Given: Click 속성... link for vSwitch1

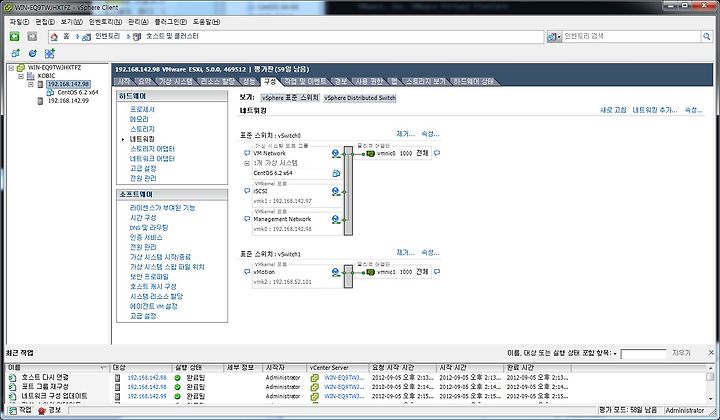Looking at the screenshot, I should [x=430, y=252].
